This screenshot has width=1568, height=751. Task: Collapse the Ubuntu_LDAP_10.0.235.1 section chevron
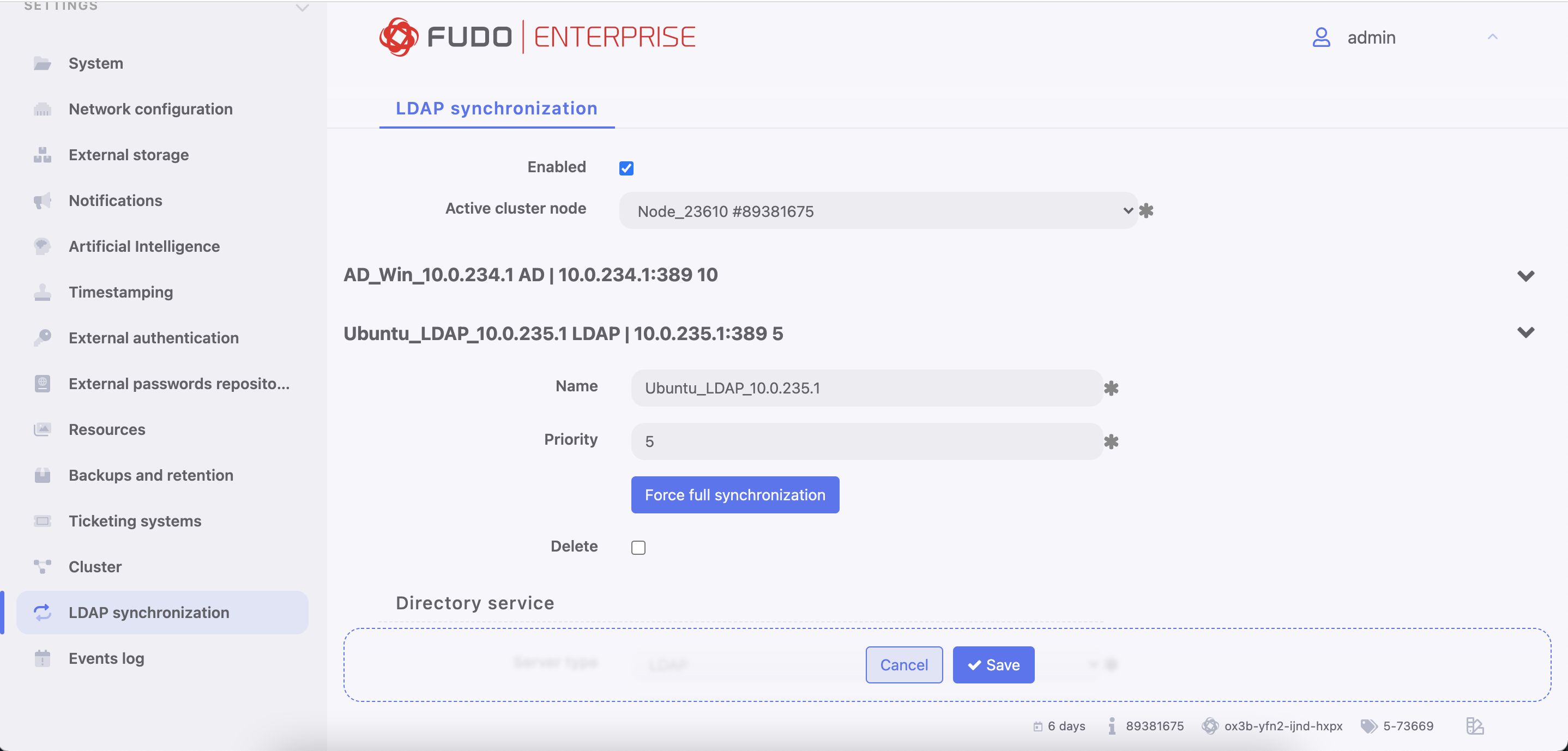[1525, 332]
